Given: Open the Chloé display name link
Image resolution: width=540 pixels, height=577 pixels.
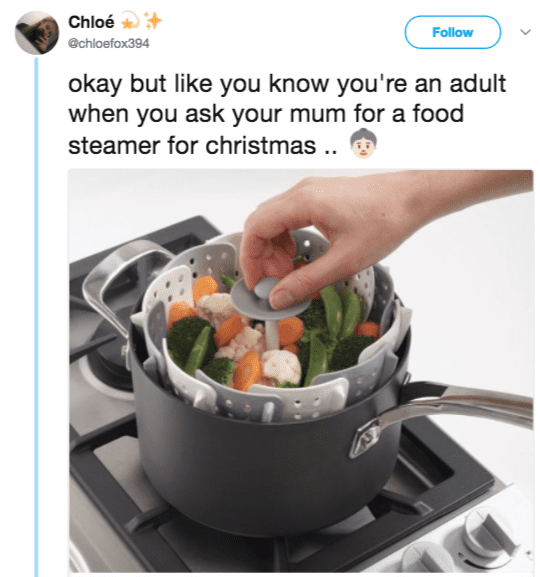Looking at the screenshot, I should coord(91,22).
